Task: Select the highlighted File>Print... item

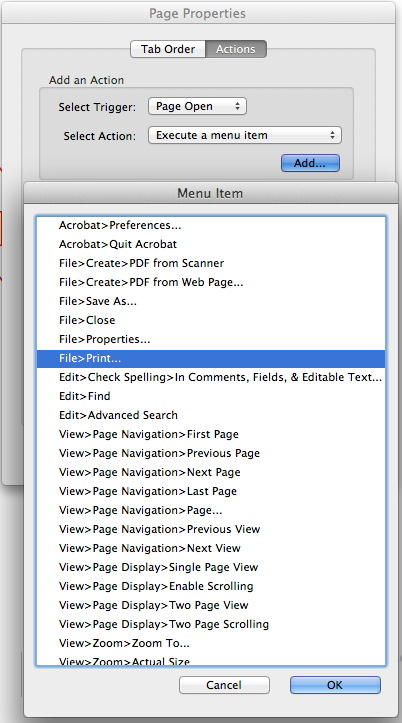Action: 211,358
